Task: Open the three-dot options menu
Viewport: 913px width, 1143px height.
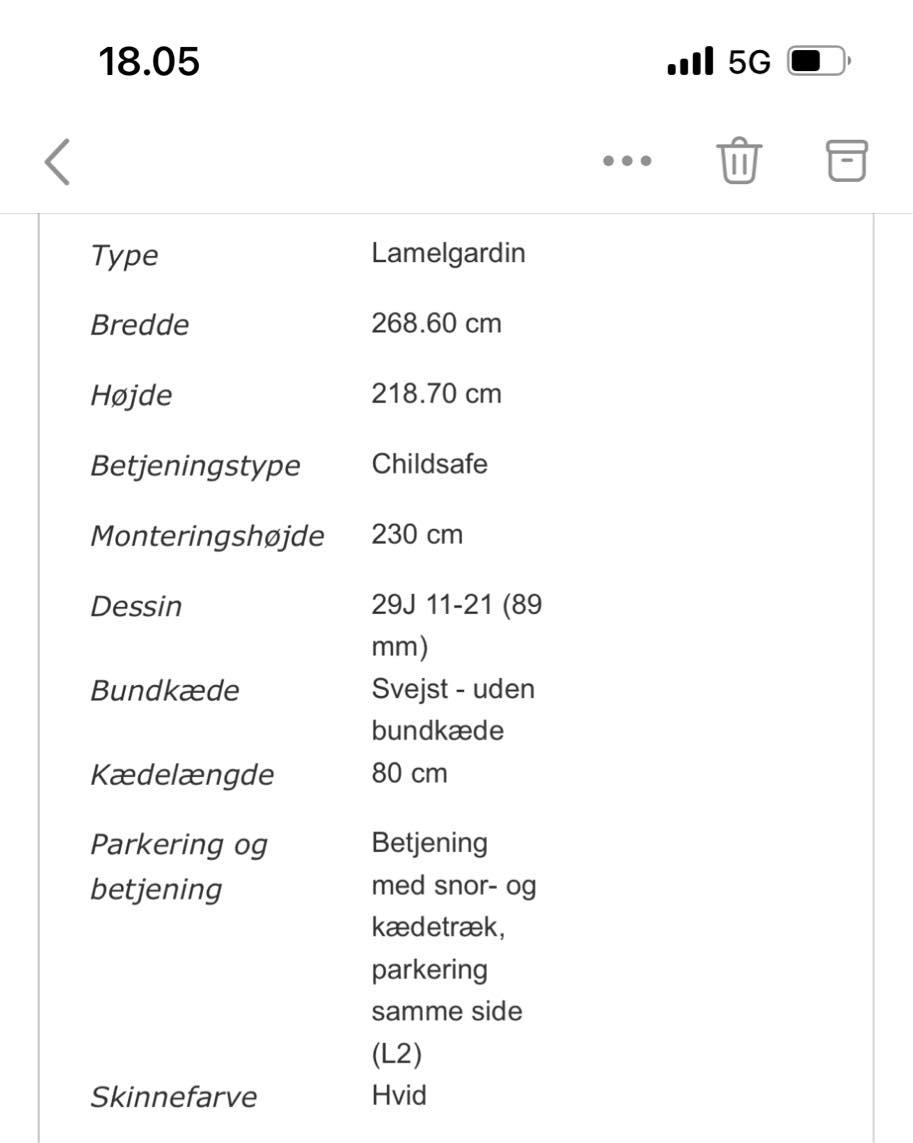Action: click(626, 160)
